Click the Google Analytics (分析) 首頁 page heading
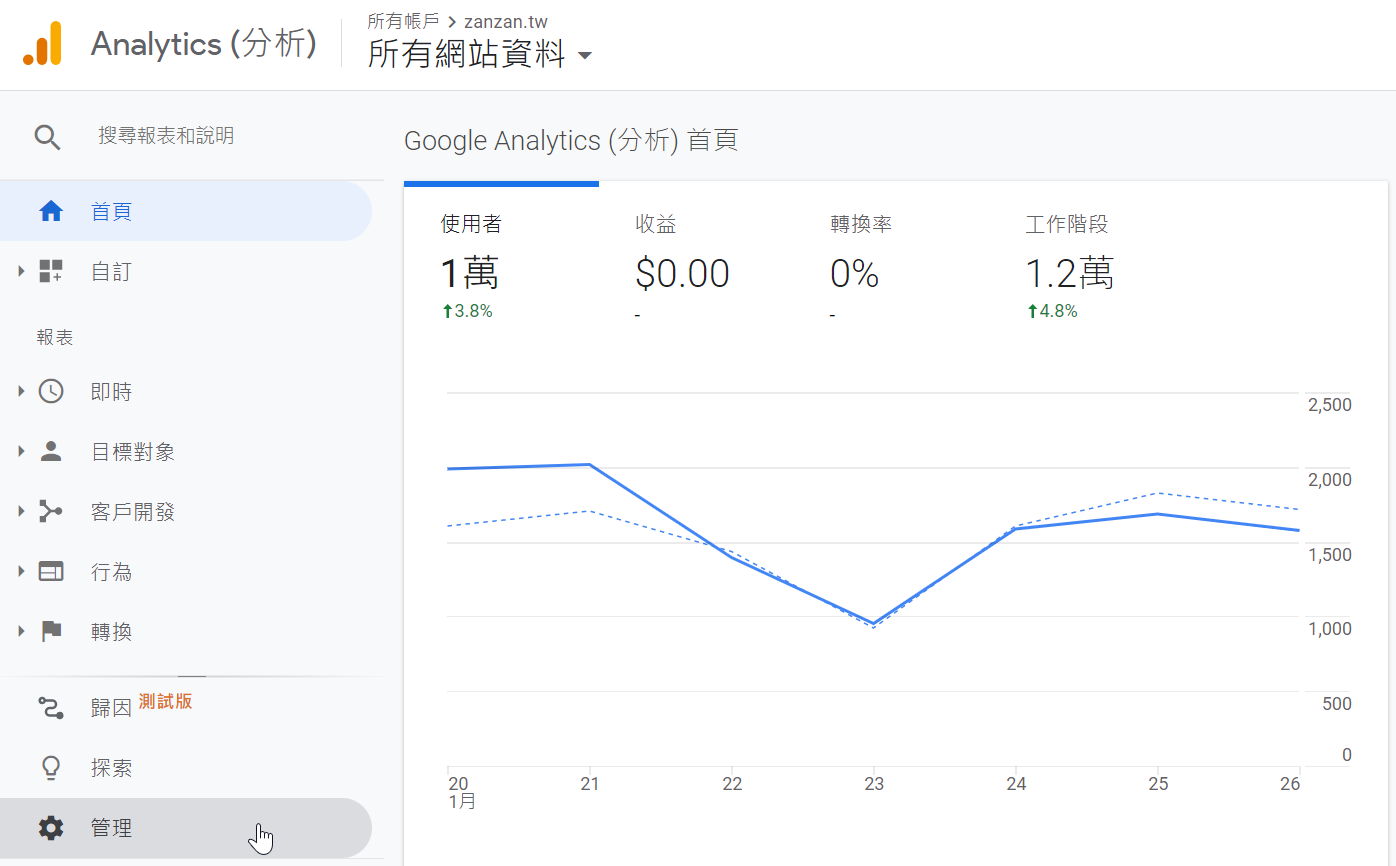Screen dimensions: 1396x866 pos(571,140)
